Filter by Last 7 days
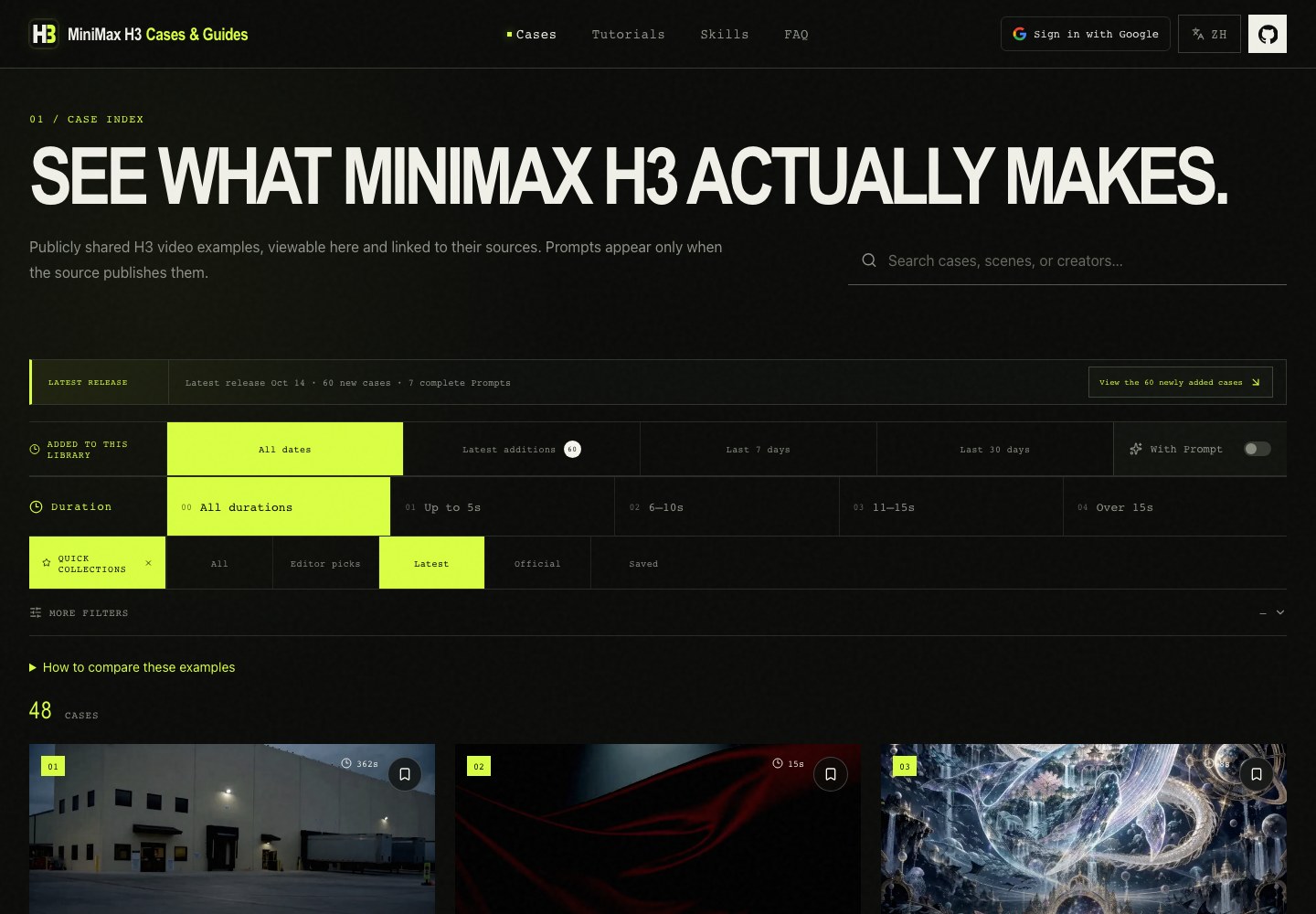The width and height of the screenshot is (1316, 914). pos(759,449)
